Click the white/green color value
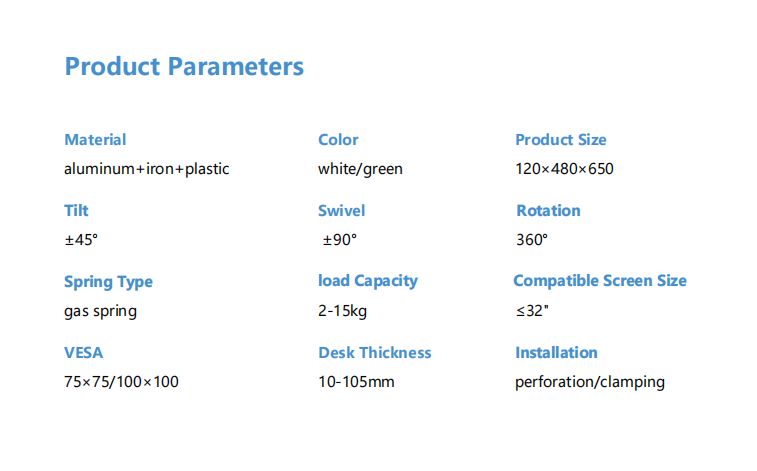The height and width of the screenshot is (471, 757). (x=360, y=169)
